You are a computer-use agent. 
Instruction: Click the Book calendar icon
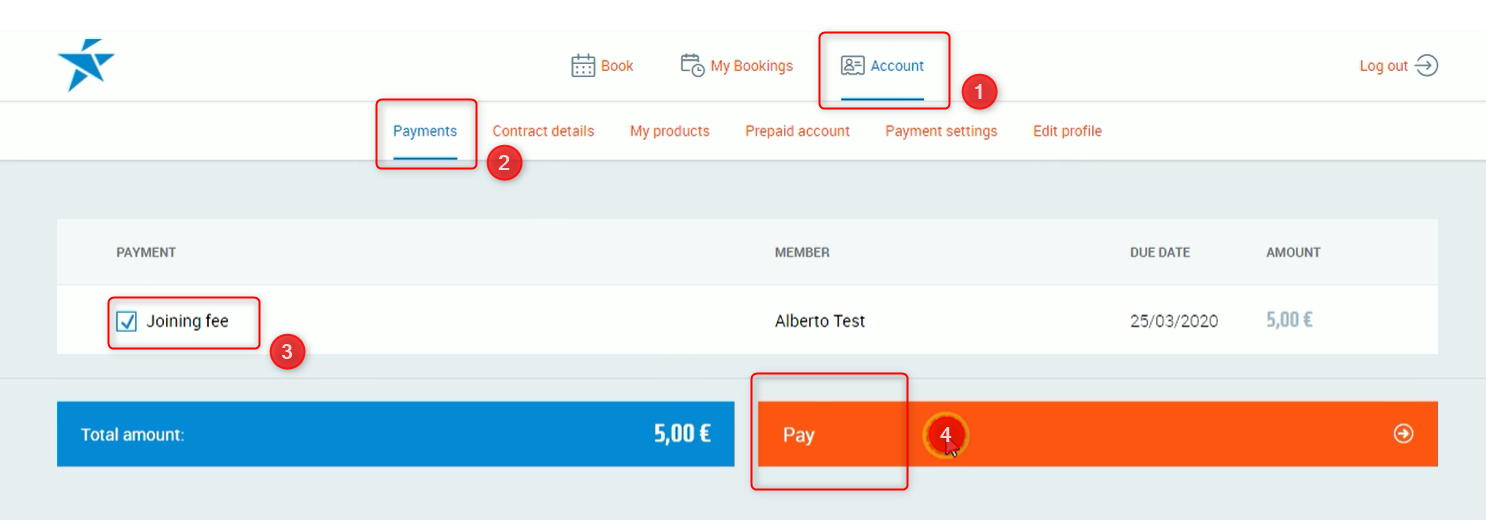click(583, 66)
